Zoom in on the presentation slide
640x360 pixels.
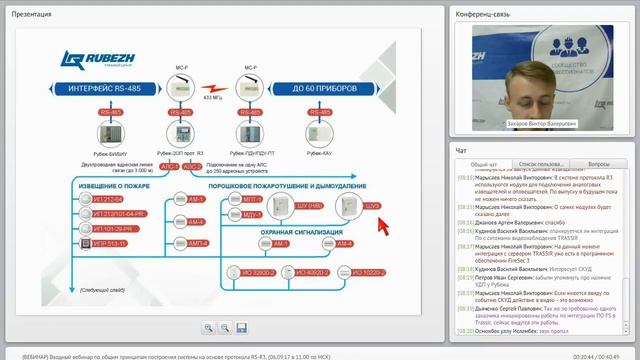[209, 328]
